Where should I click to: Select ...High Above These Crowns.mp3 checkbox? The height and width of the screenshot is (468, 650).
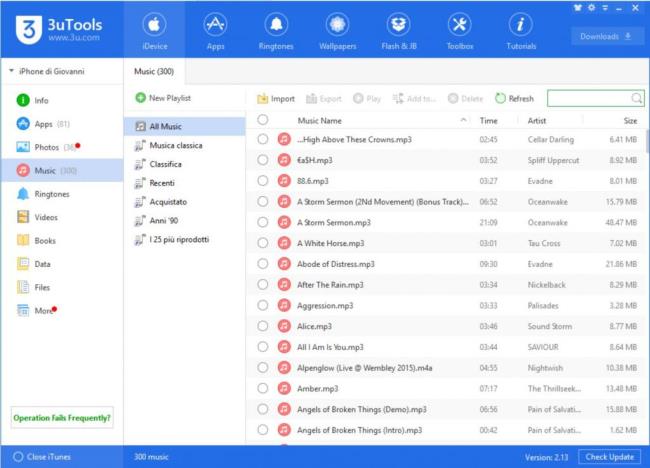pos(262,139)
